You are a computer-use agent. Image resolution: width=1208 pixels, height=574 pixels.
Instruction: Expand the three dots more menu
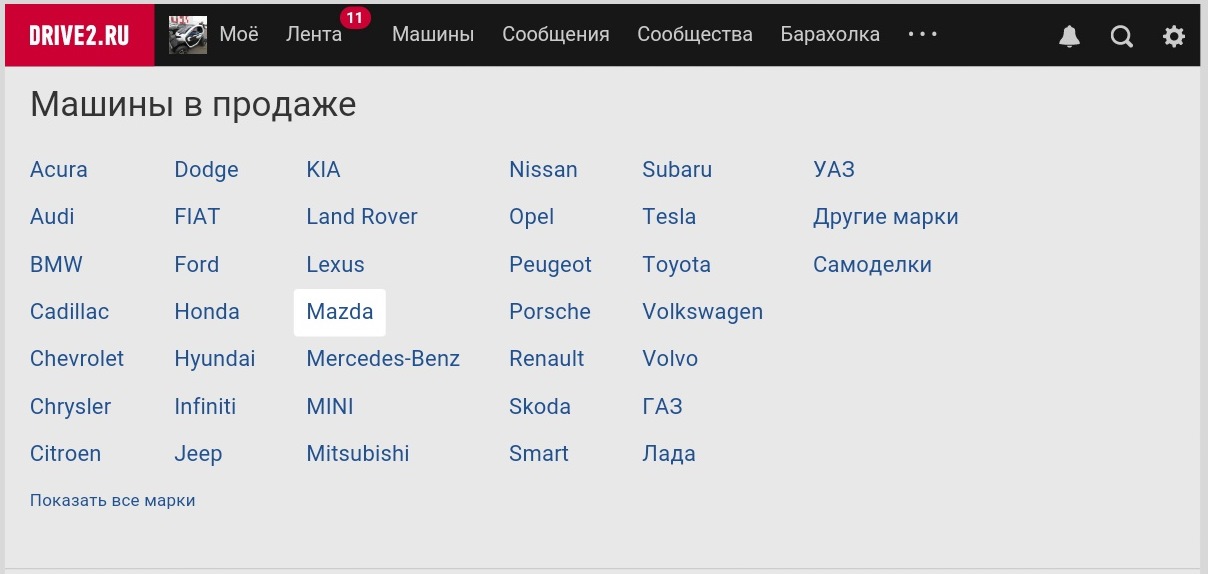click(922, 34)
